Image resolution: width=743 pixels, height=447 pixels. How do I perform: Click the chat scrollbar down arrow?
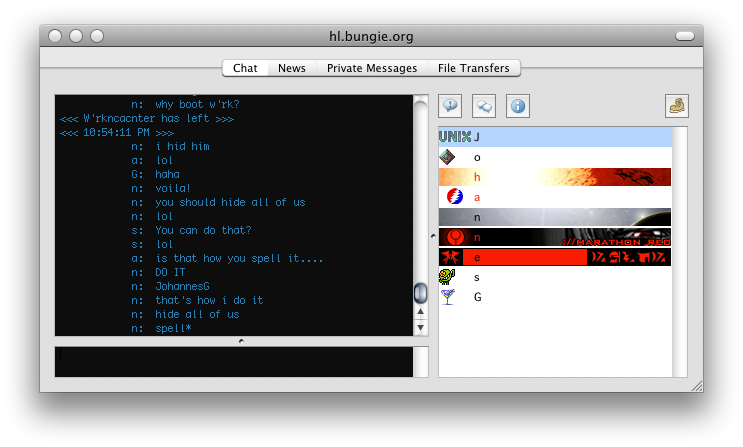(x=421, y=328)
